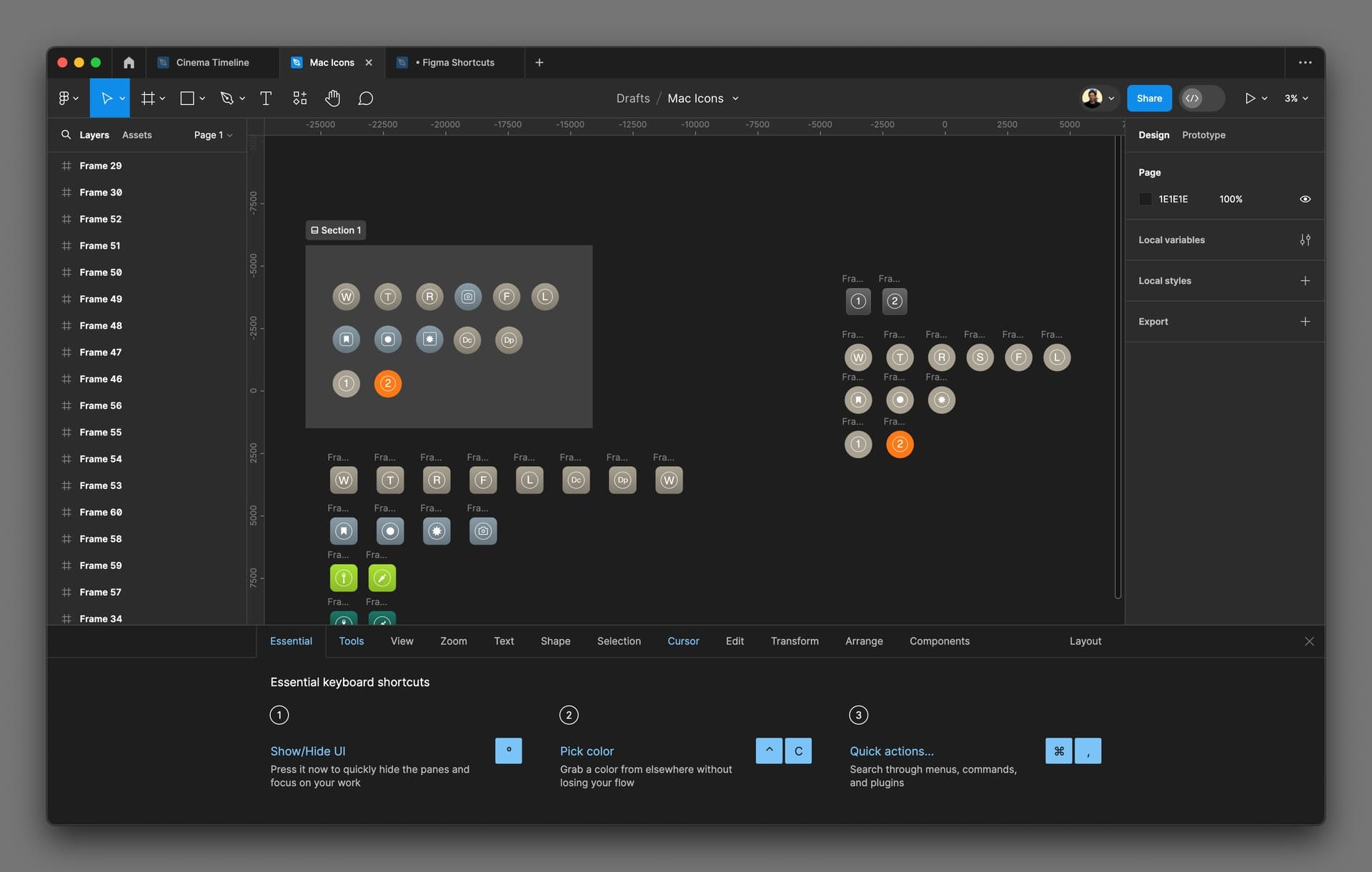Edit the 100% opacity value
1372x872 pixels.
click(x=1231, y=199)
